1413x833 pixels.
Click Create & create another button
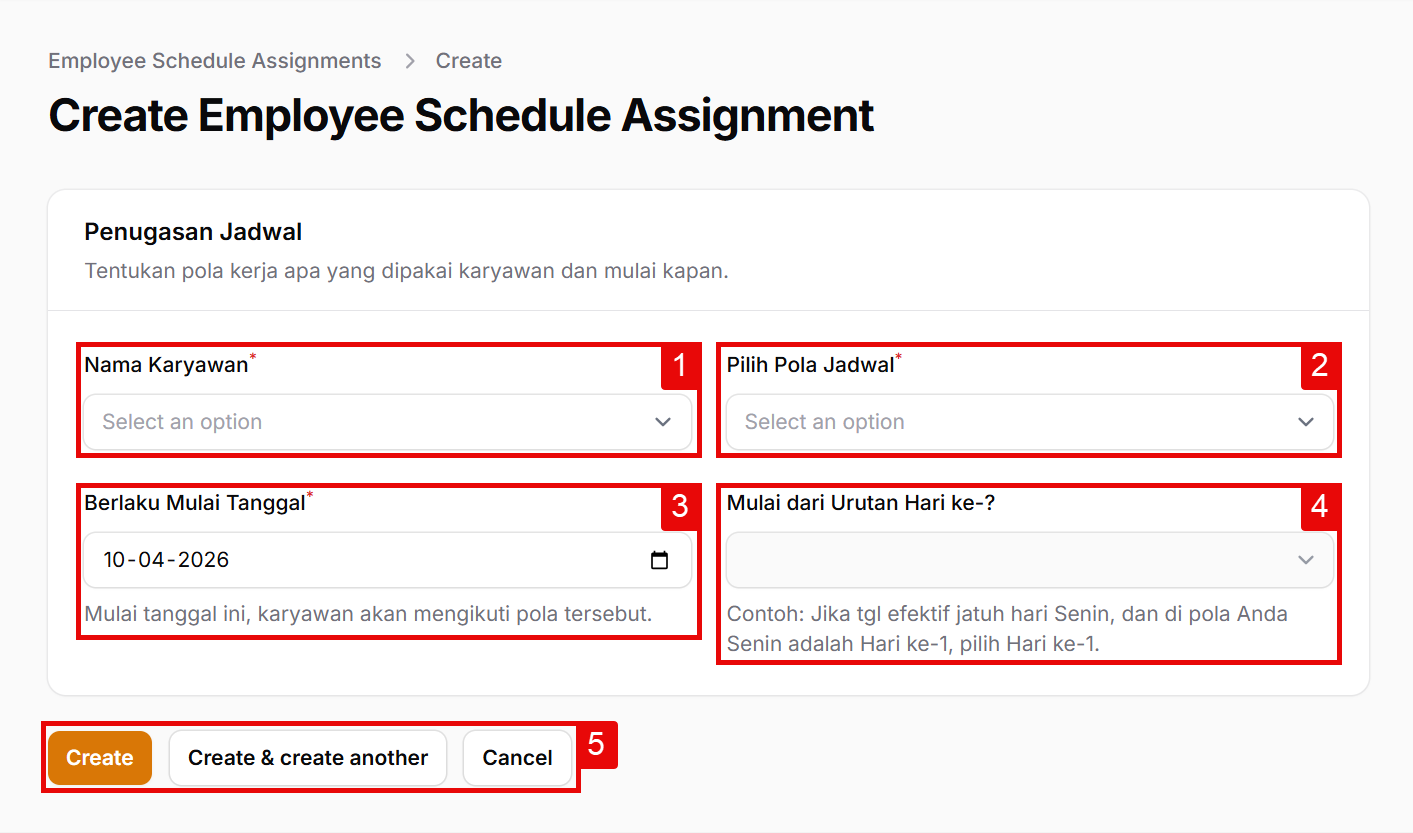tap(308, 758)
